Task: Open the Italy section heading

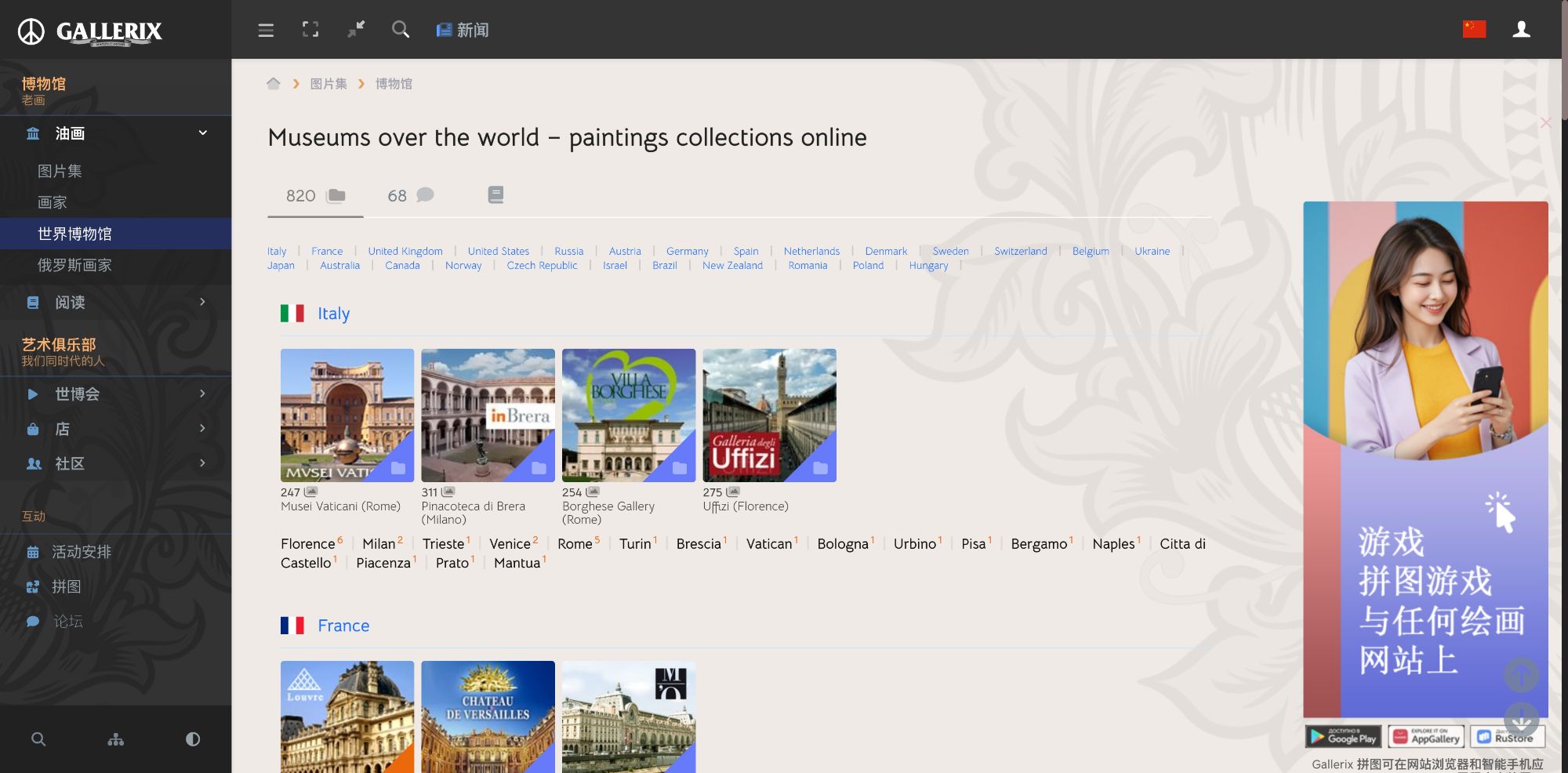Action: 333,314
